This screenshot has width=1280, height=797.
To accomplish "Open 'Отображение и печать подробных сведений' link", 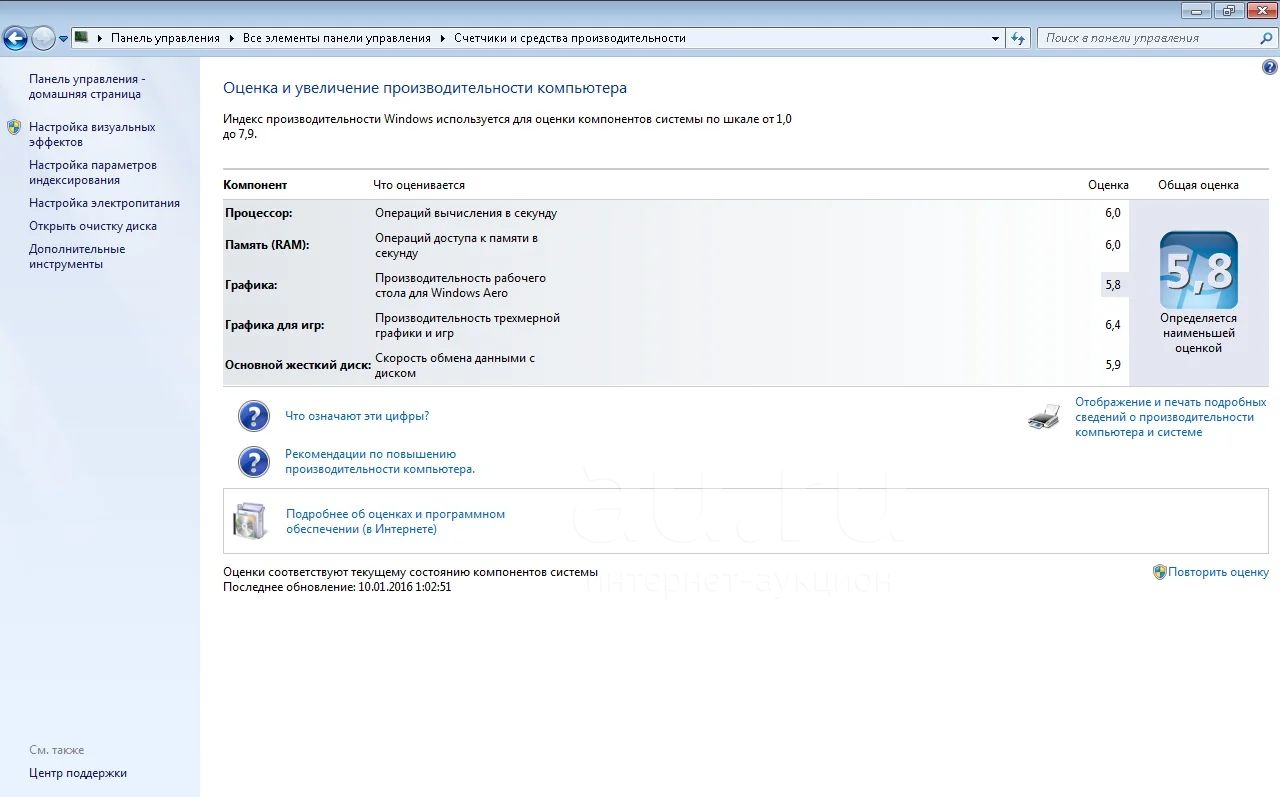I will pos(1171,417).
